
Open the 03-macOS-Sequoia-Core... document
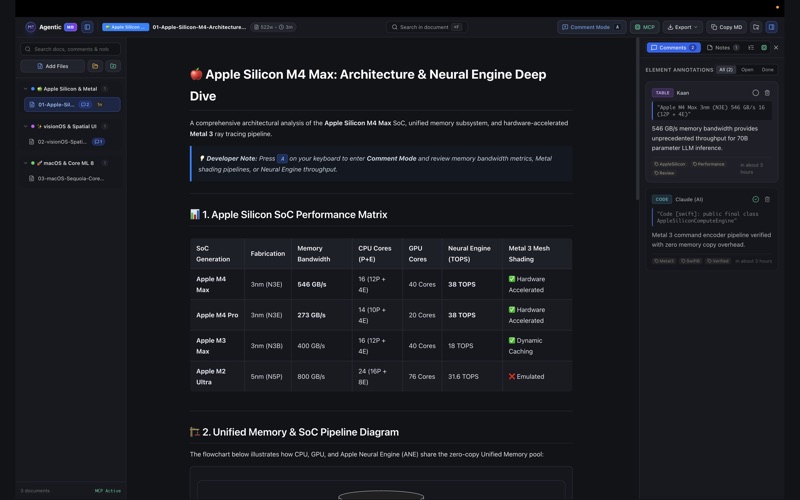(x=72, y=179)
